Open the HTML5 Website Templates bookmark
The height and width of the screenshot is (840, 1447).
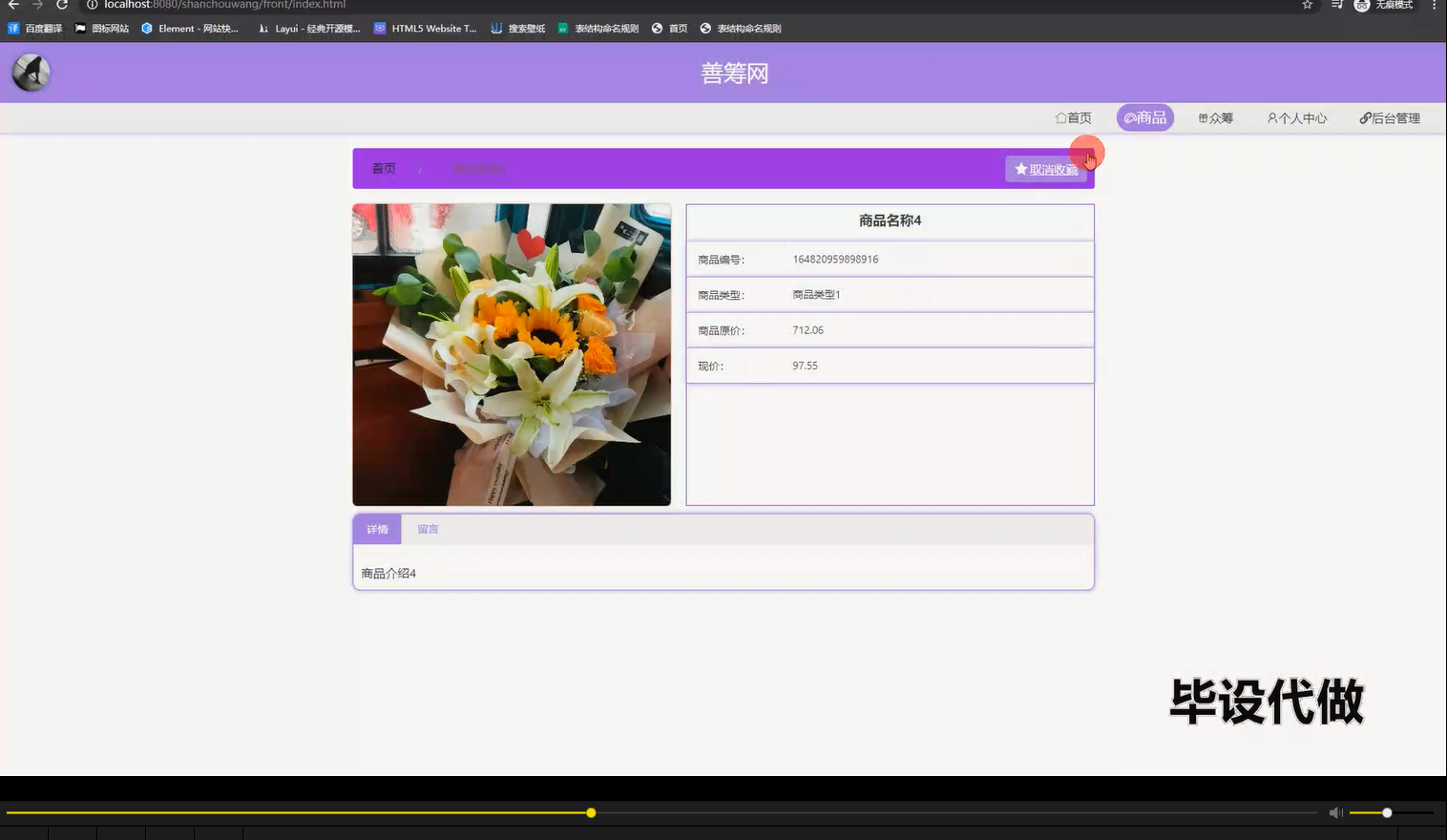(425, 28)
